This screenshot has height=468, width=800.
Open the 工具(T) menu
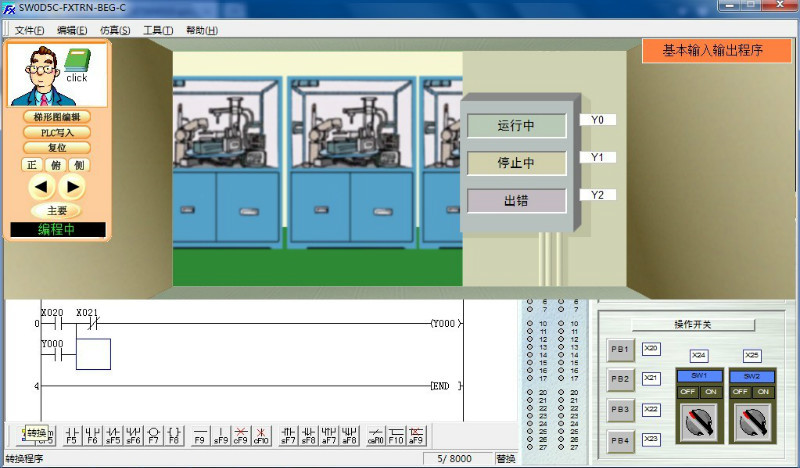[158, 30]
